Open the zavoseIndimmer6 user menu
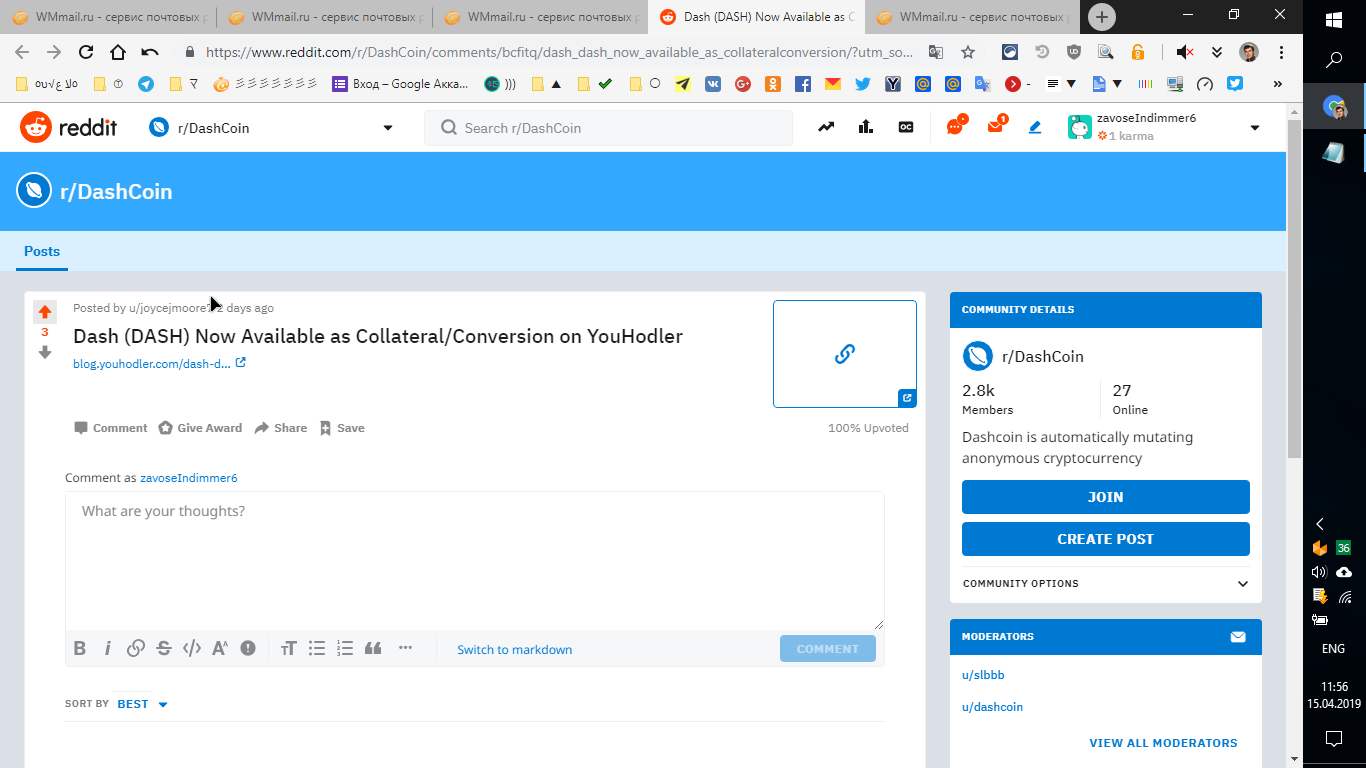The image size is (1366, 768). point(1163,127)
